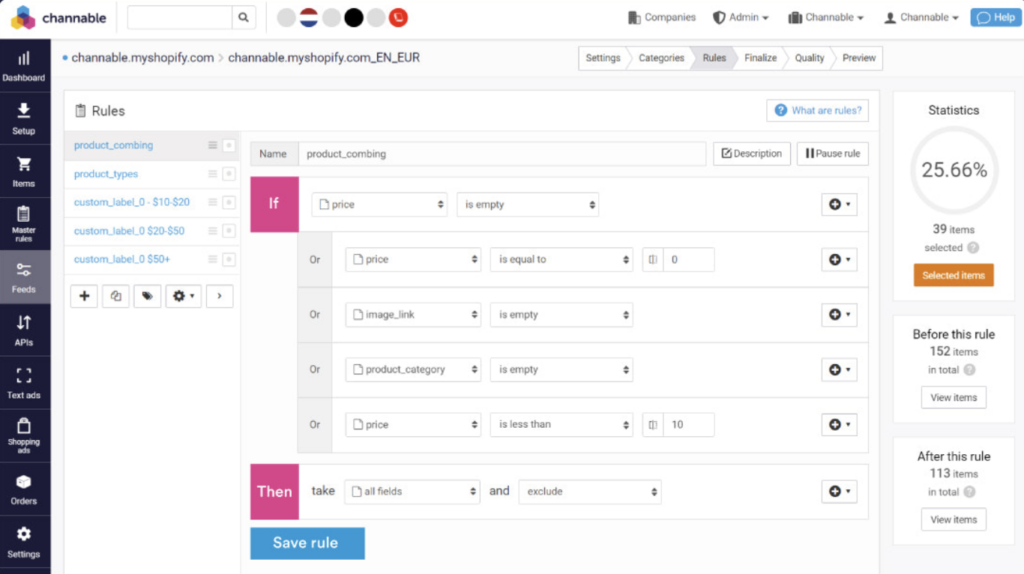Open the gear settings dropdown under rules list
The image size is (1024, 574).
coord(184,296)
